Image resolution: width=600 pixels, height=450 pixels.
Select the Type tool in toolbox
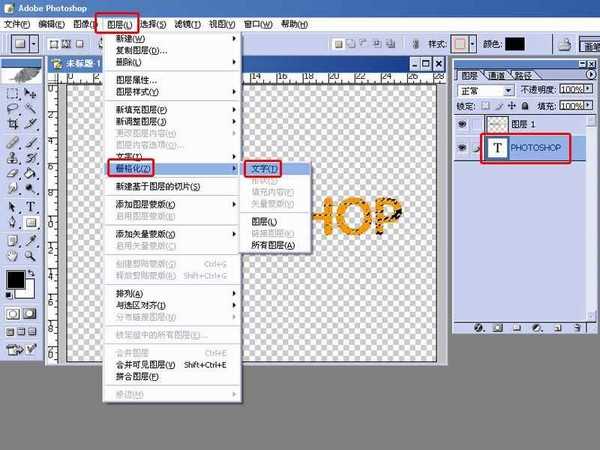pyautogui.click(x=30, y=207)
